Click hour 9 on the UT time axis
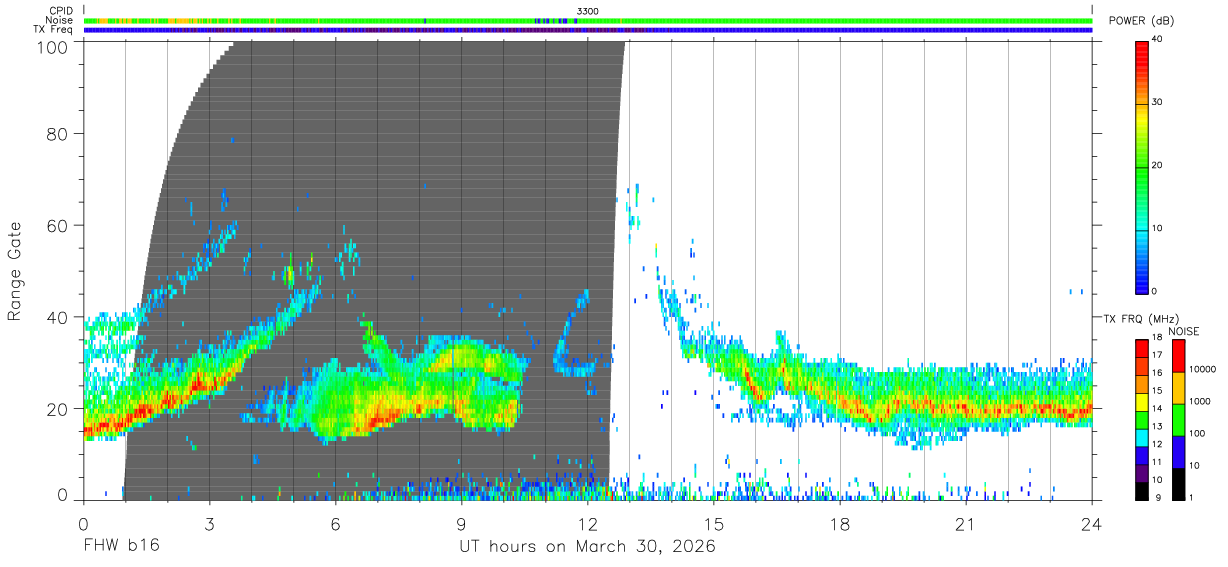 click(x=461, y=524)
